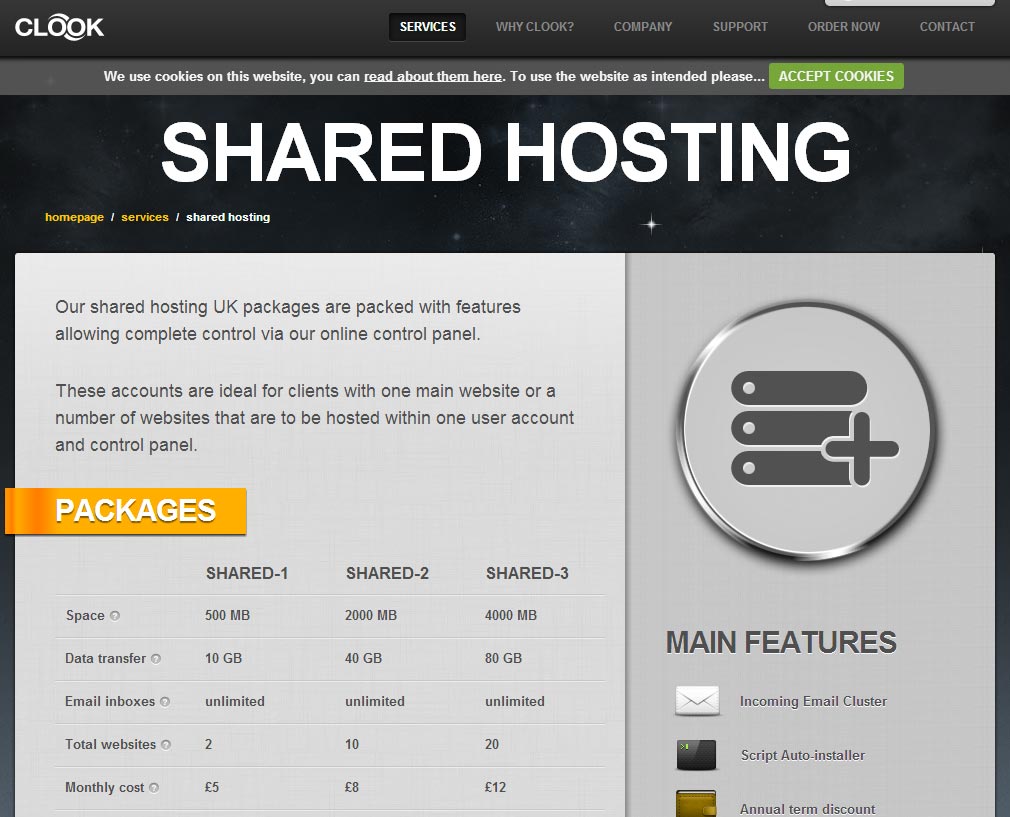This screenshot has width=1010, height=817.
Task: Click the PACKAGES banner heading
Action: (x=126, y=511)
